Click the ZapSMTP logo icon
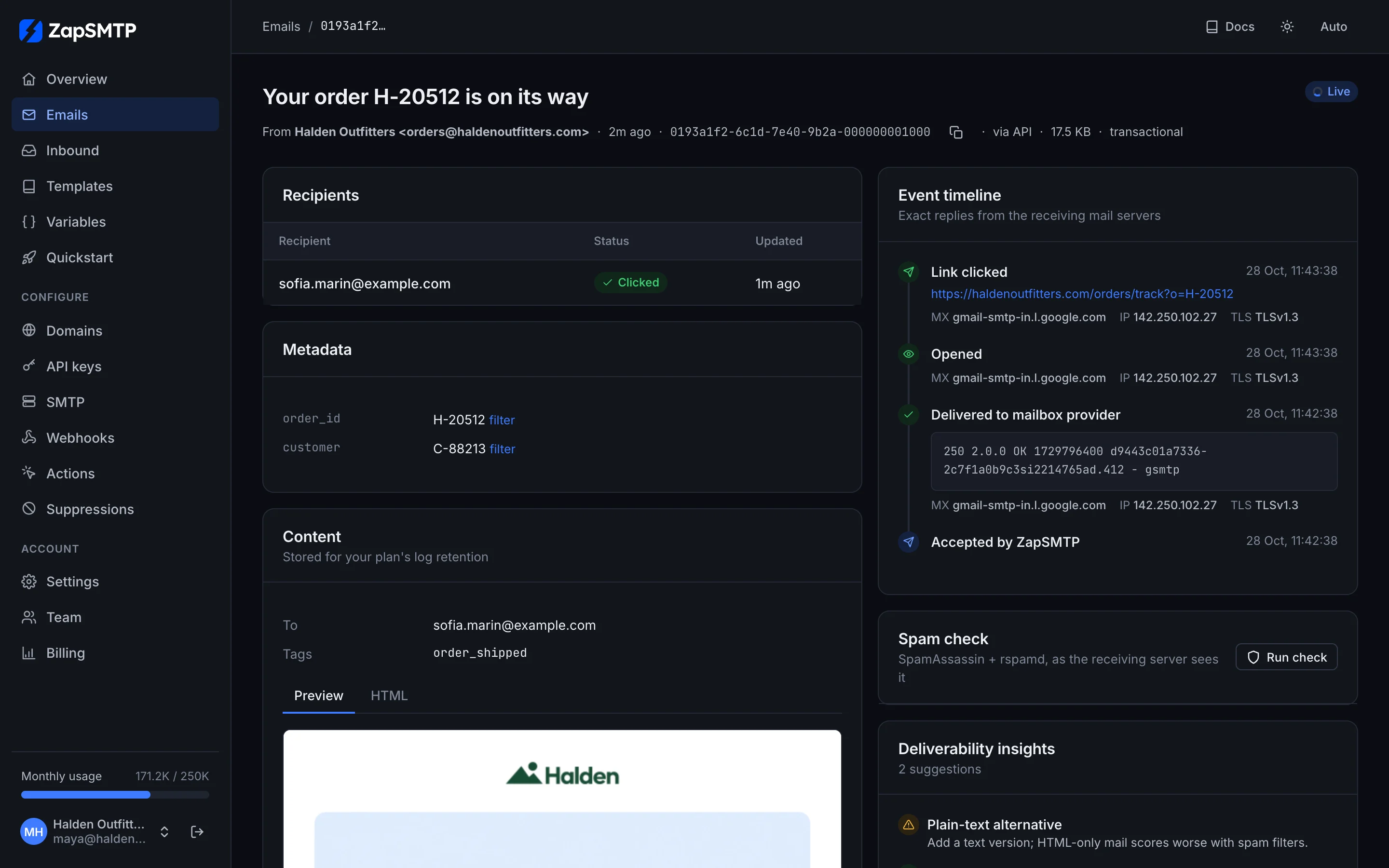The width and height of the screenshot is (1389, 868). (x=30, y=30)
